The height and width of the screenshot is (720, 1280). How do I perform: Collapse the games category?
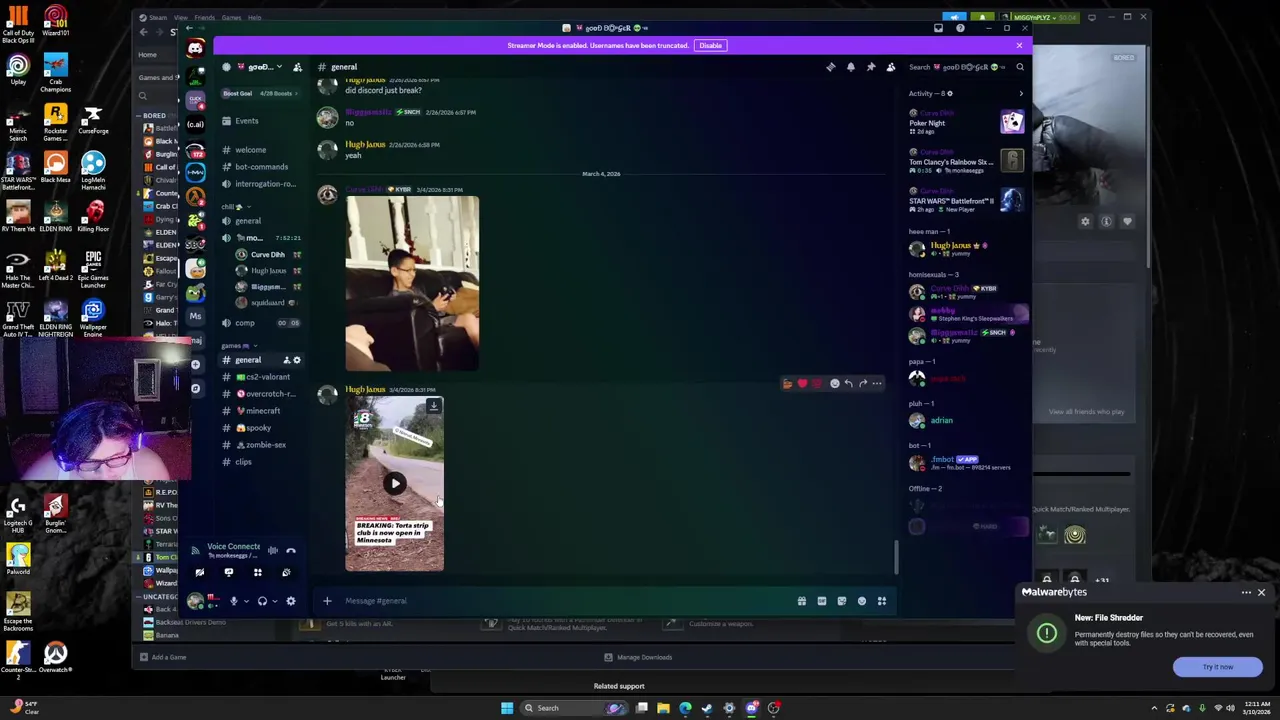coord(238,346)
